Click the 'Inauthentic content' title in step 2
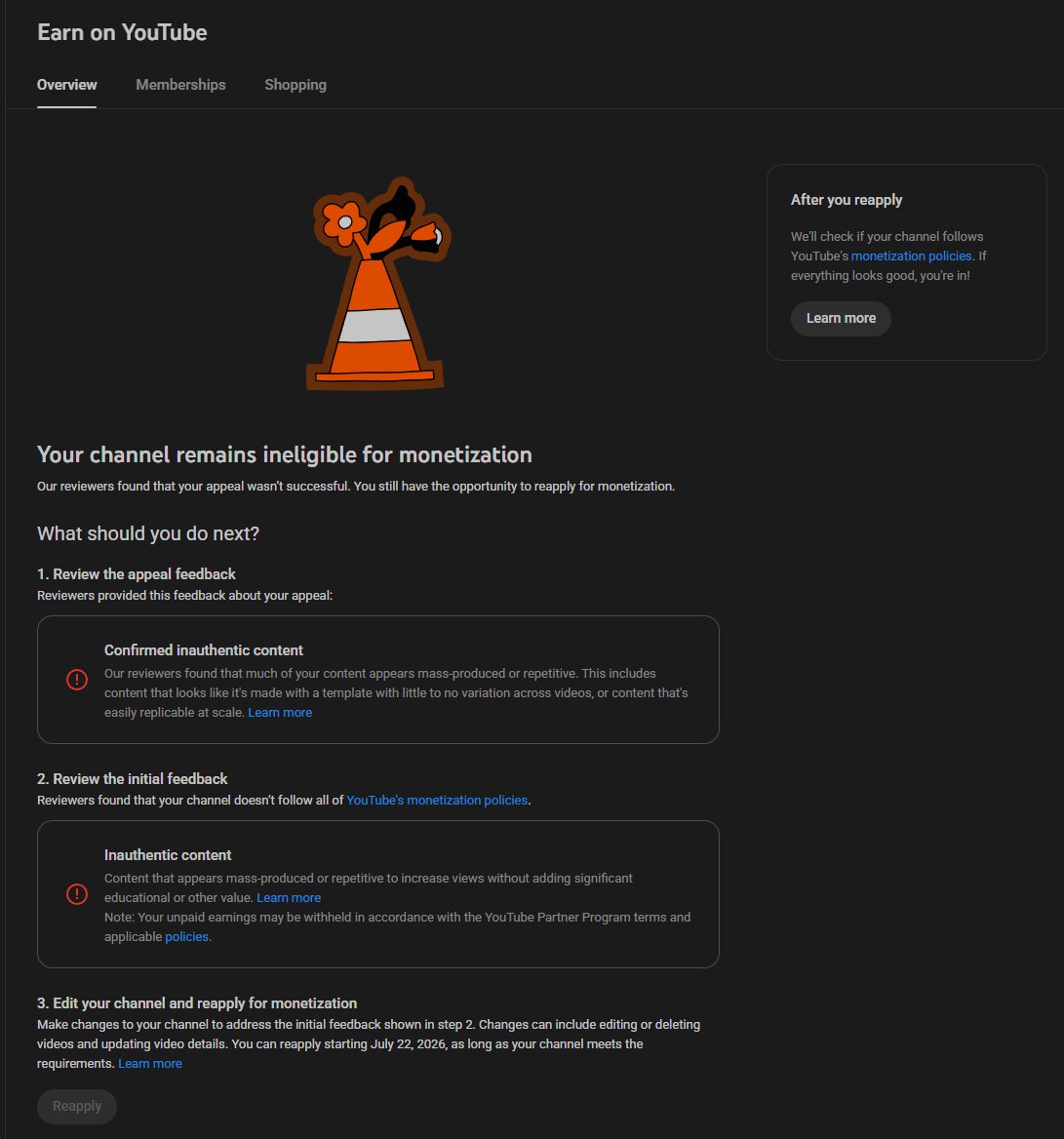1064x1139 pixels. coord(168,855)
